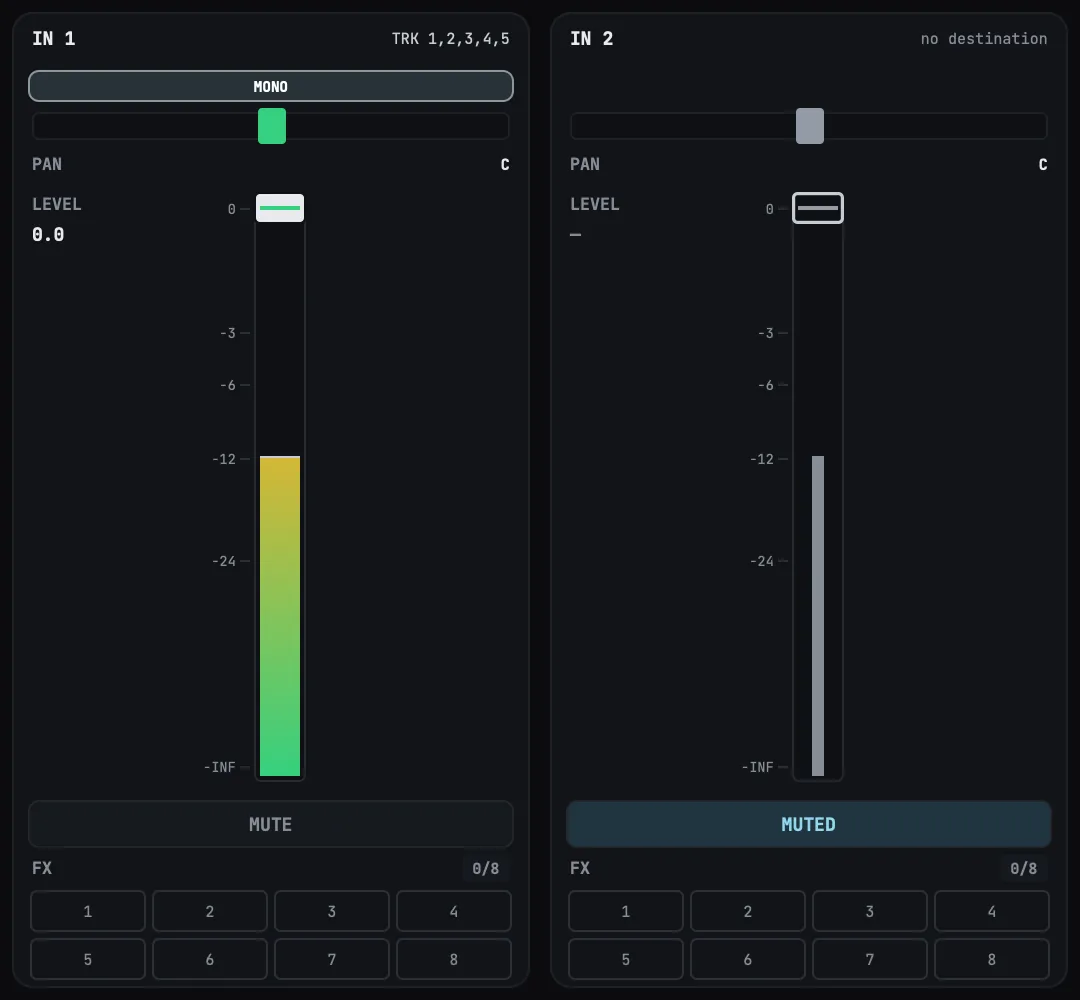Image resolution: width=1080 pixels, height=1000 pixels.
Task: Select FX slot 2 on IN 2
Action: [747, 911]
